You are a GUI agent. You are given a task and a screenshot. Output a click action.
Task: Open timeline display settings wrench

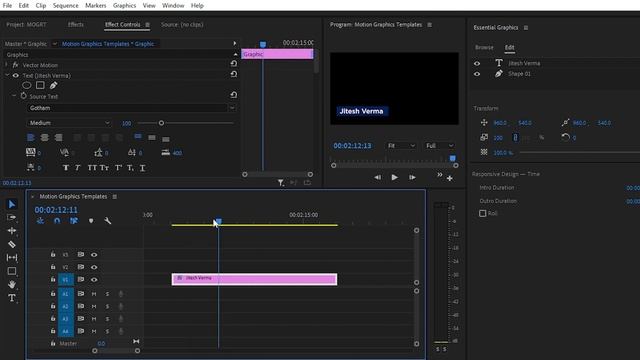point(108,221)
